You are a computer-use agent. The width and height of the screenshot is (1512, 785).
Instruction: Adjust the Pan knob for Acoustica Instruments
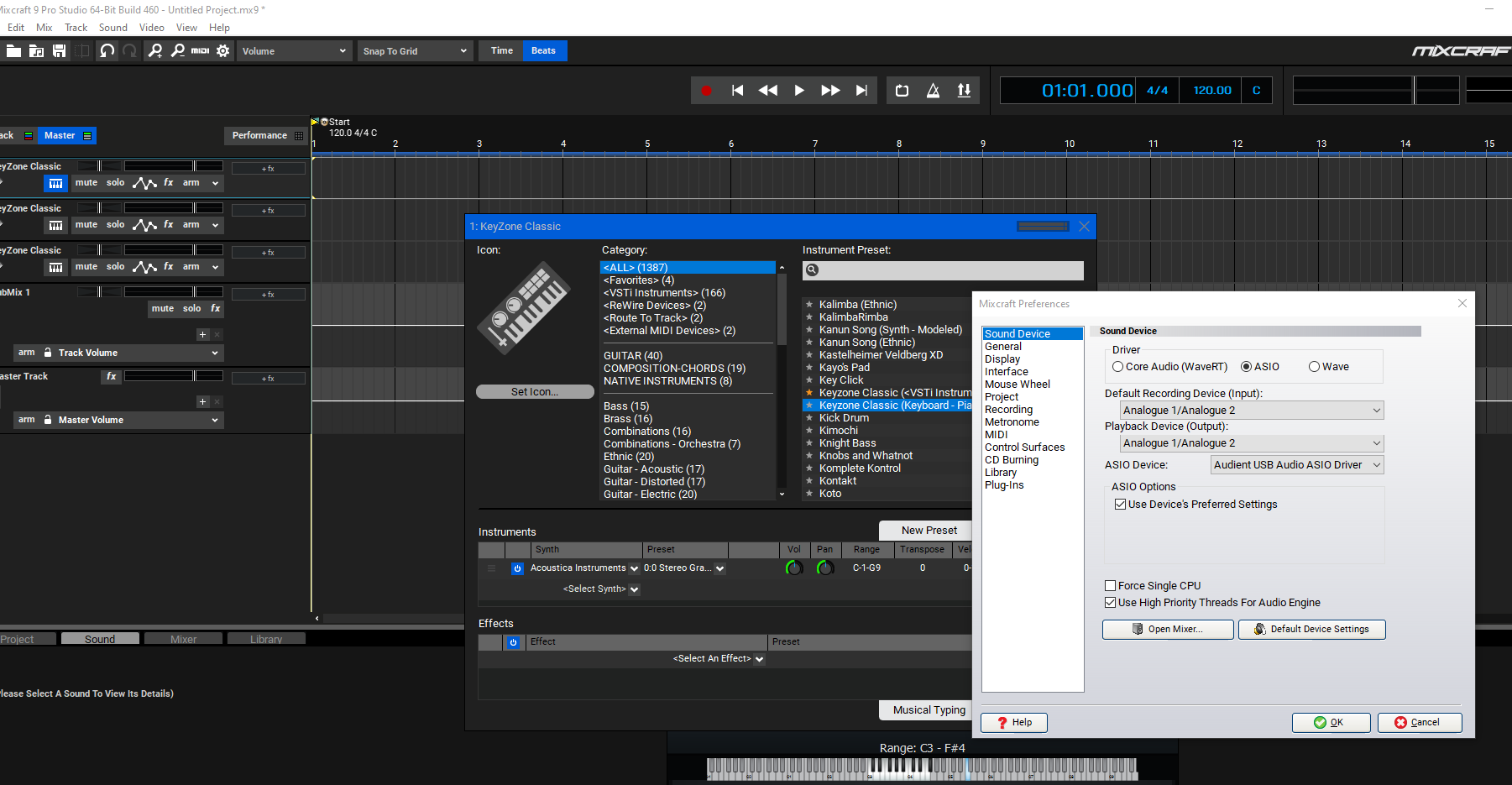pos(825,568)
